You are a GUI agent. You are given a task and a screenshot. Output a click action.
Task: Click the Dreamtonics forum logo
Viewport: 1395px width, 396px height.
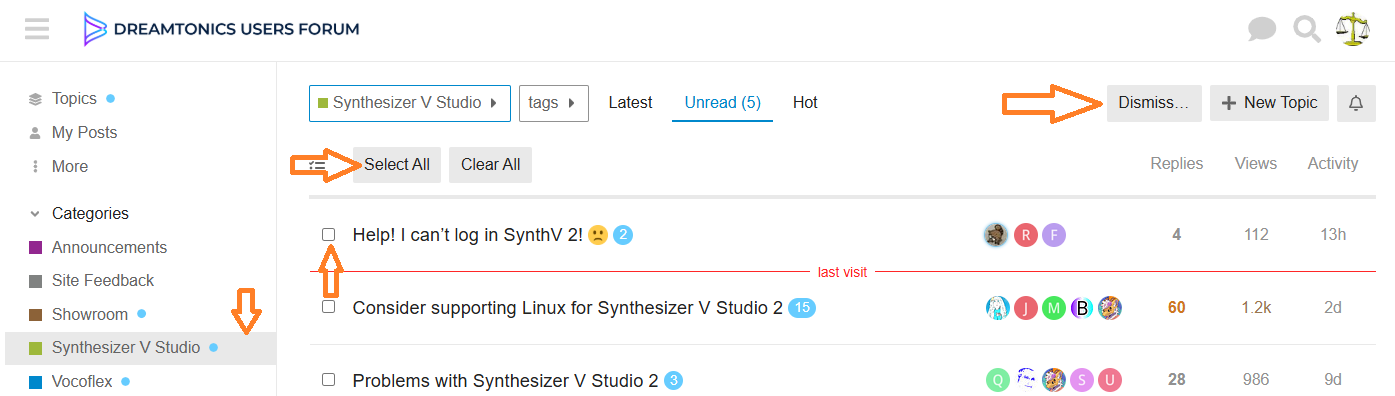point(221,29)
